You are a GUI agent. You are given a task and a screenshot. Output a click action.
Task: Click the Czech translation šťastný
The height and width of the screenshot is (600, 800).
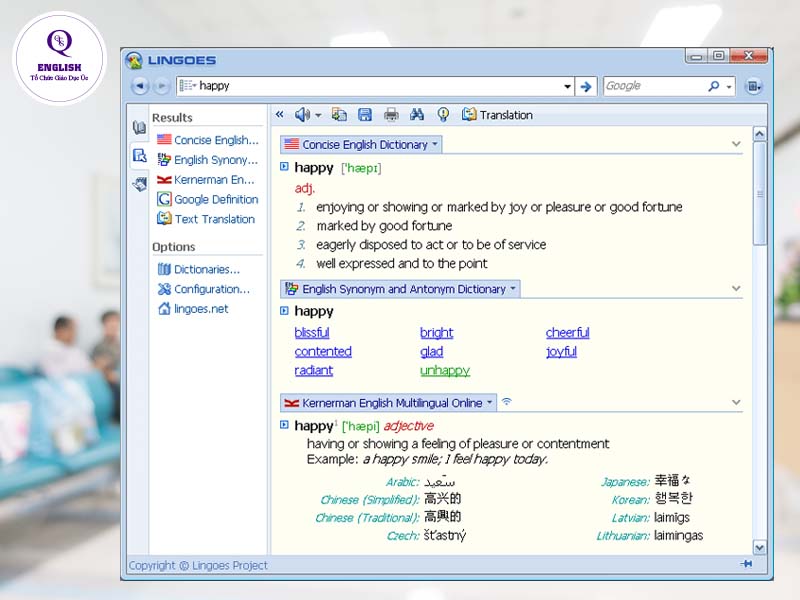tap(444, 536)
